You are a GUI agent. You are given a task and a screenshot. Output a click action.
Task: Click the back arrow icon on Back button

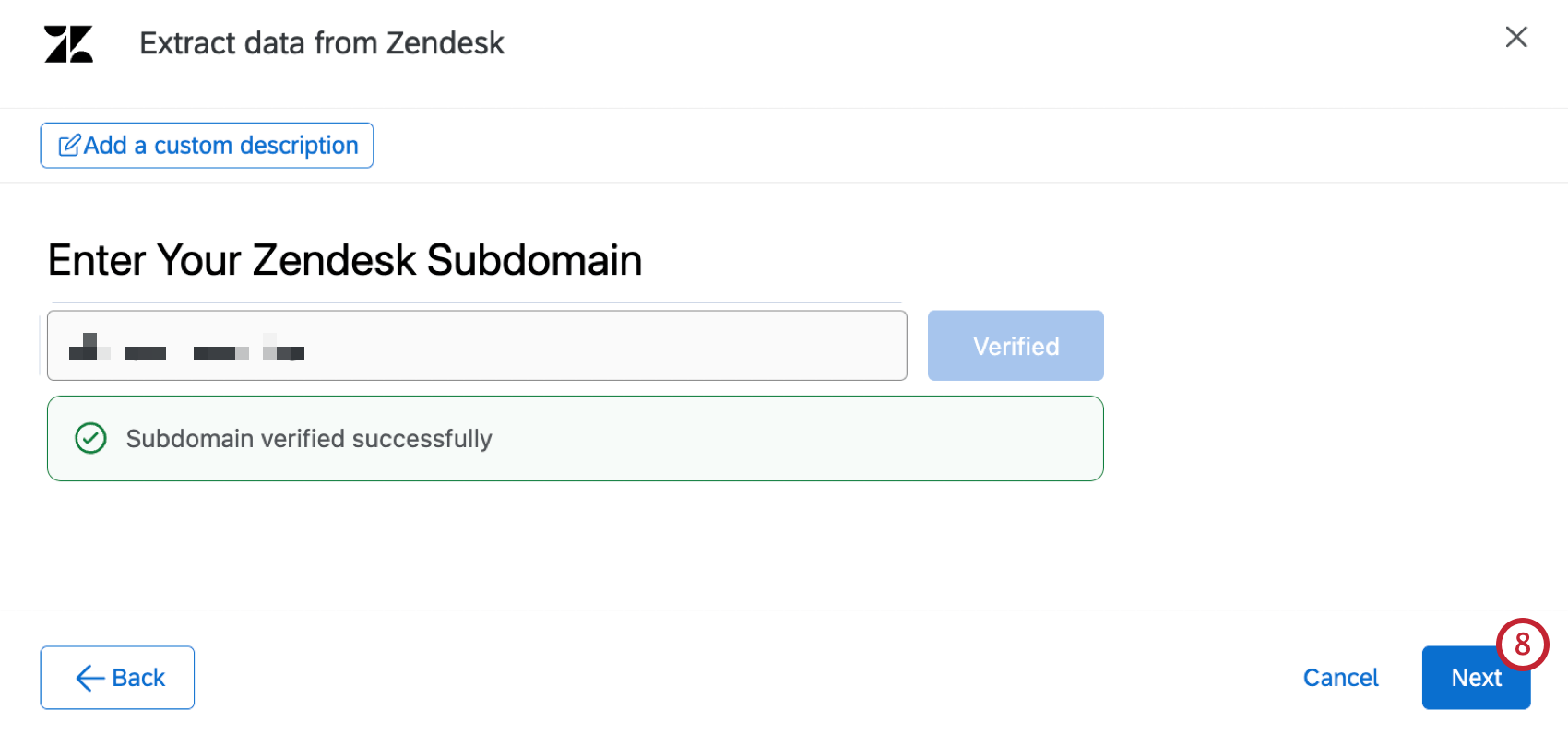click(88, 678)
